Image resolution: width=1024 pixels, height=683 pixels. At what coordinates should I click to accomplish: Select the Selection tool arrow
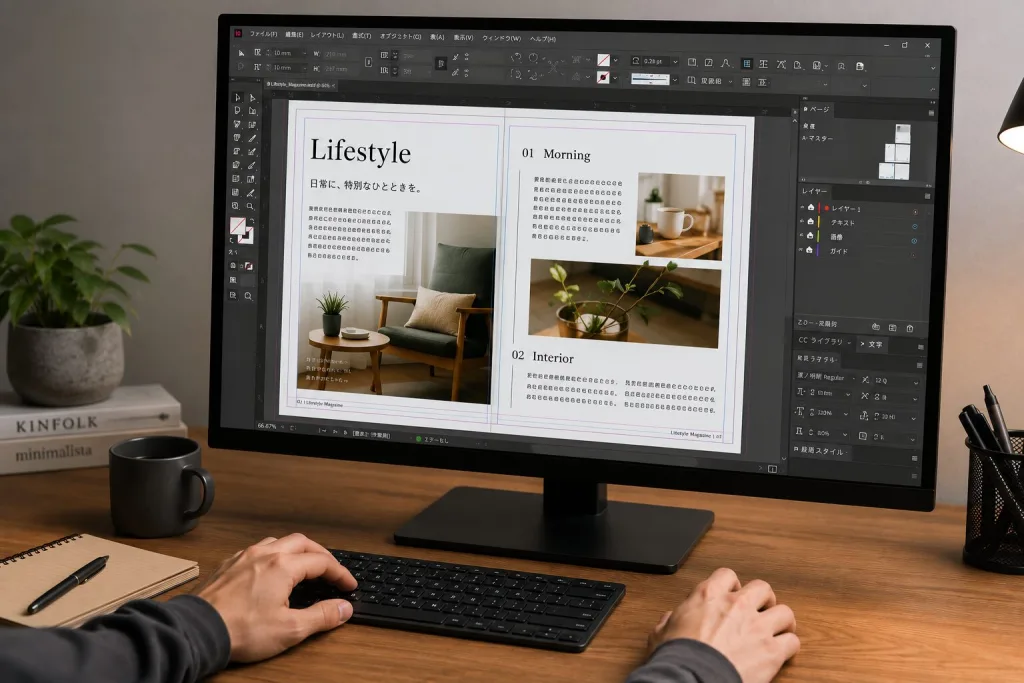pos(238,97)
